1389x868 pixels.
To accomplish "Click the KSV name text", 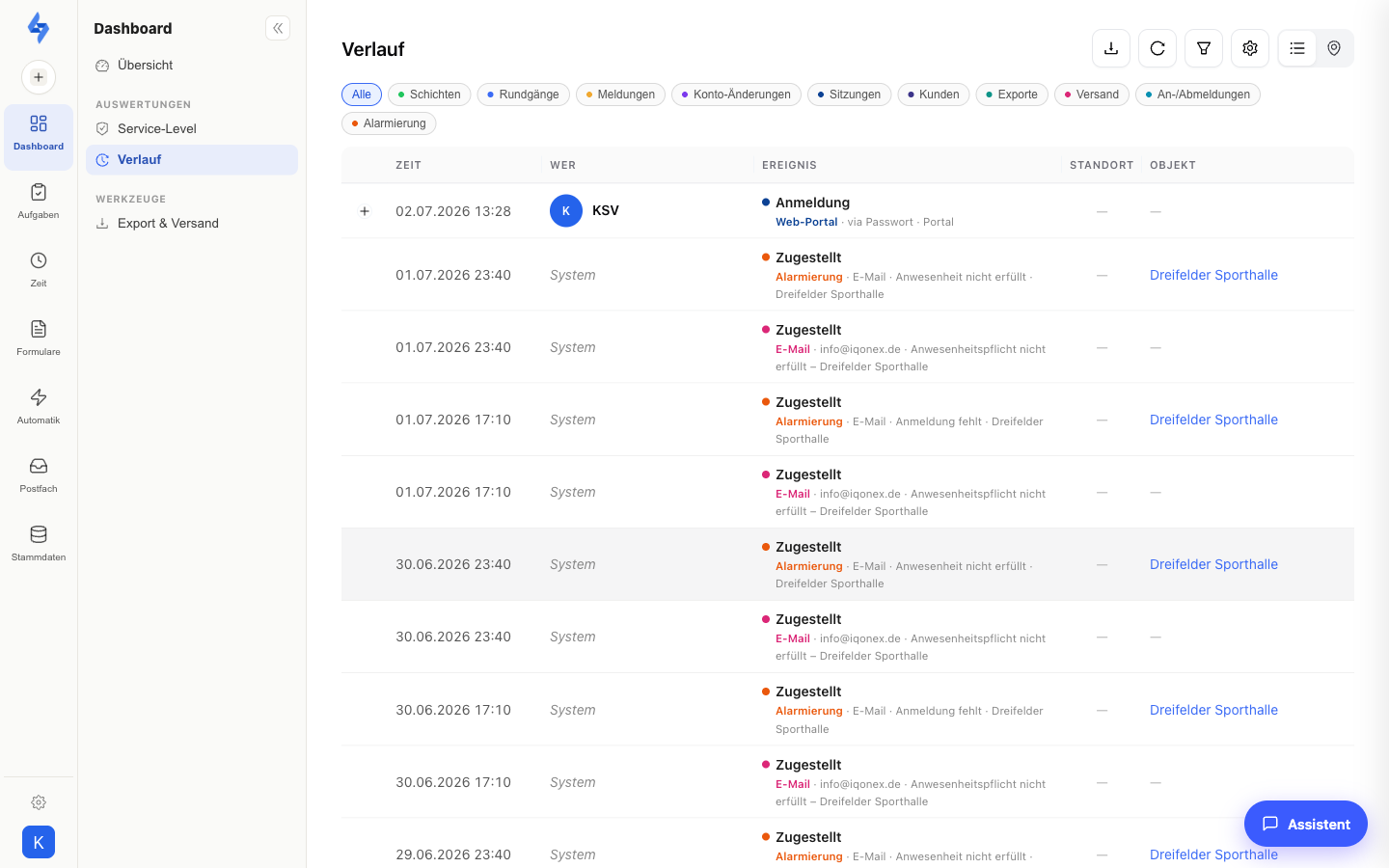I will pyautogui.click(x=606, y=210).
